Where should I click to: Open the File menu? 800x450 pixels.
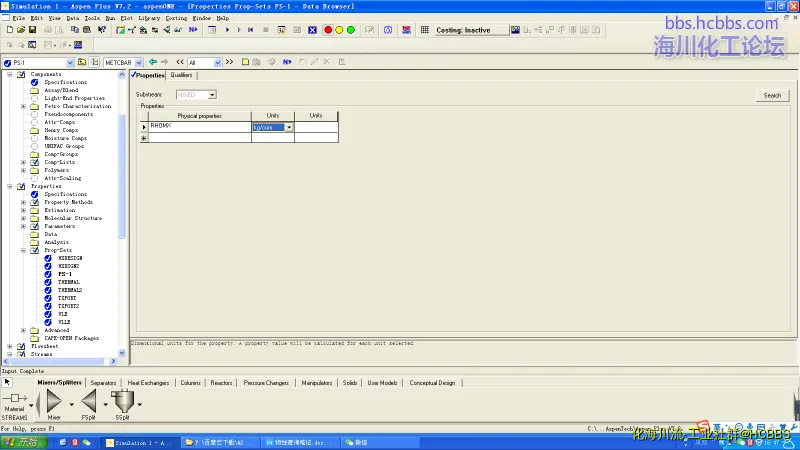coord(18,18)
